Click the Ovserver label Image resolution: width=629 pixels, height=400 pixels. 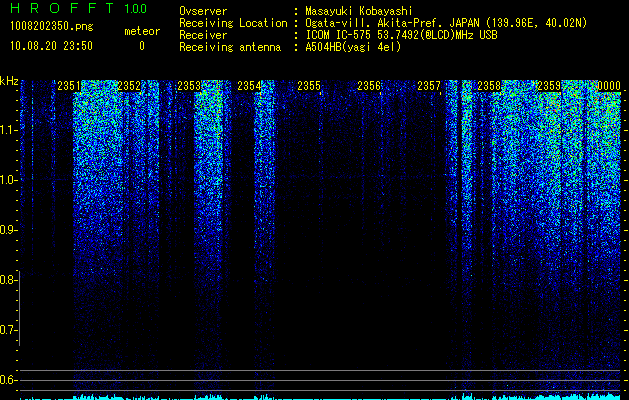203,11
